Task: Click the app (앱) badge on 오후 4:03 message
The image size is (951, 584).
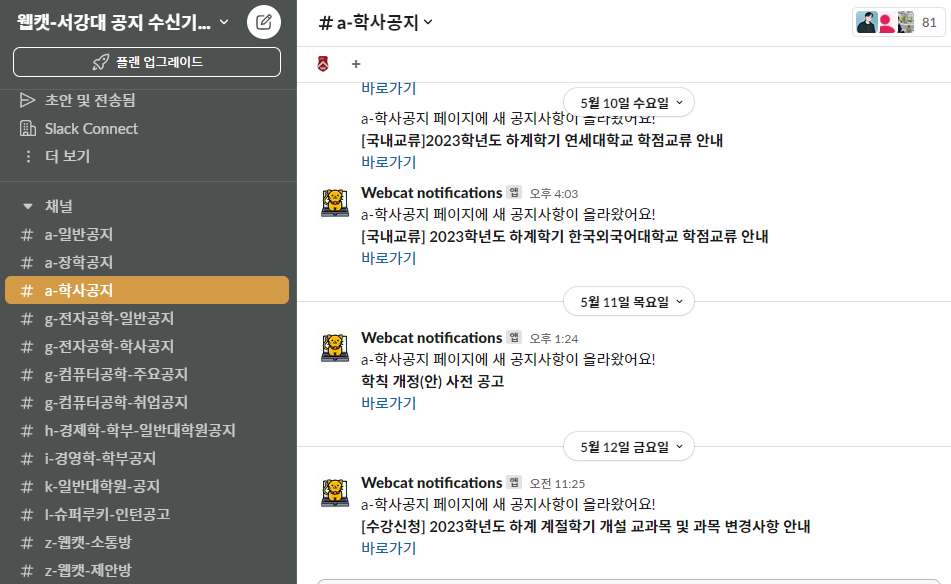Action: (514, 192)
